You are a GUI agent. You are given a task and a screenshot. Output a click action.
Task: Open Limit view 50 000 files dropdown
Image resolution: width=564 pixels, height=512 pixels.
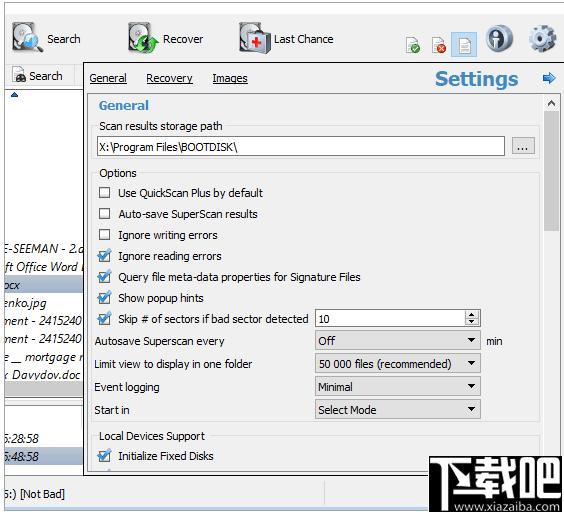(397, 363)
